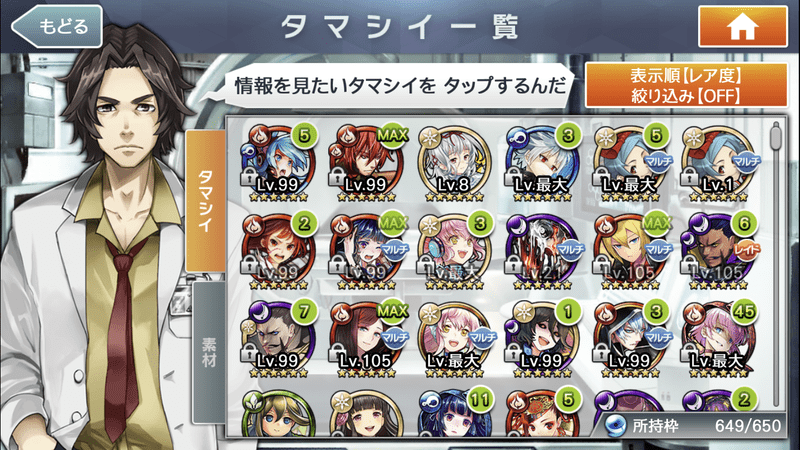Open the white-haired Lv.8 character
800x450 pixels.
point(454,163)
